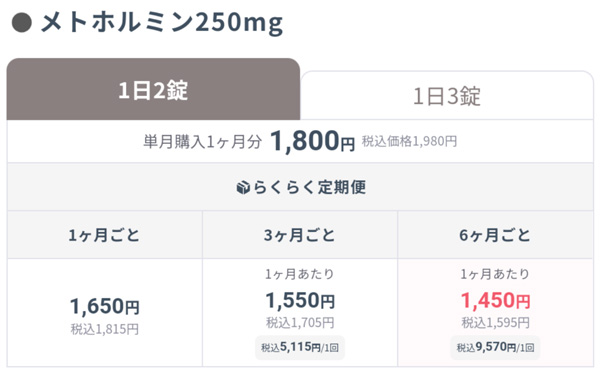600x376 pixels.
Task: Click the 税込5,115円/1回 badge
Action: pos(300,347)
